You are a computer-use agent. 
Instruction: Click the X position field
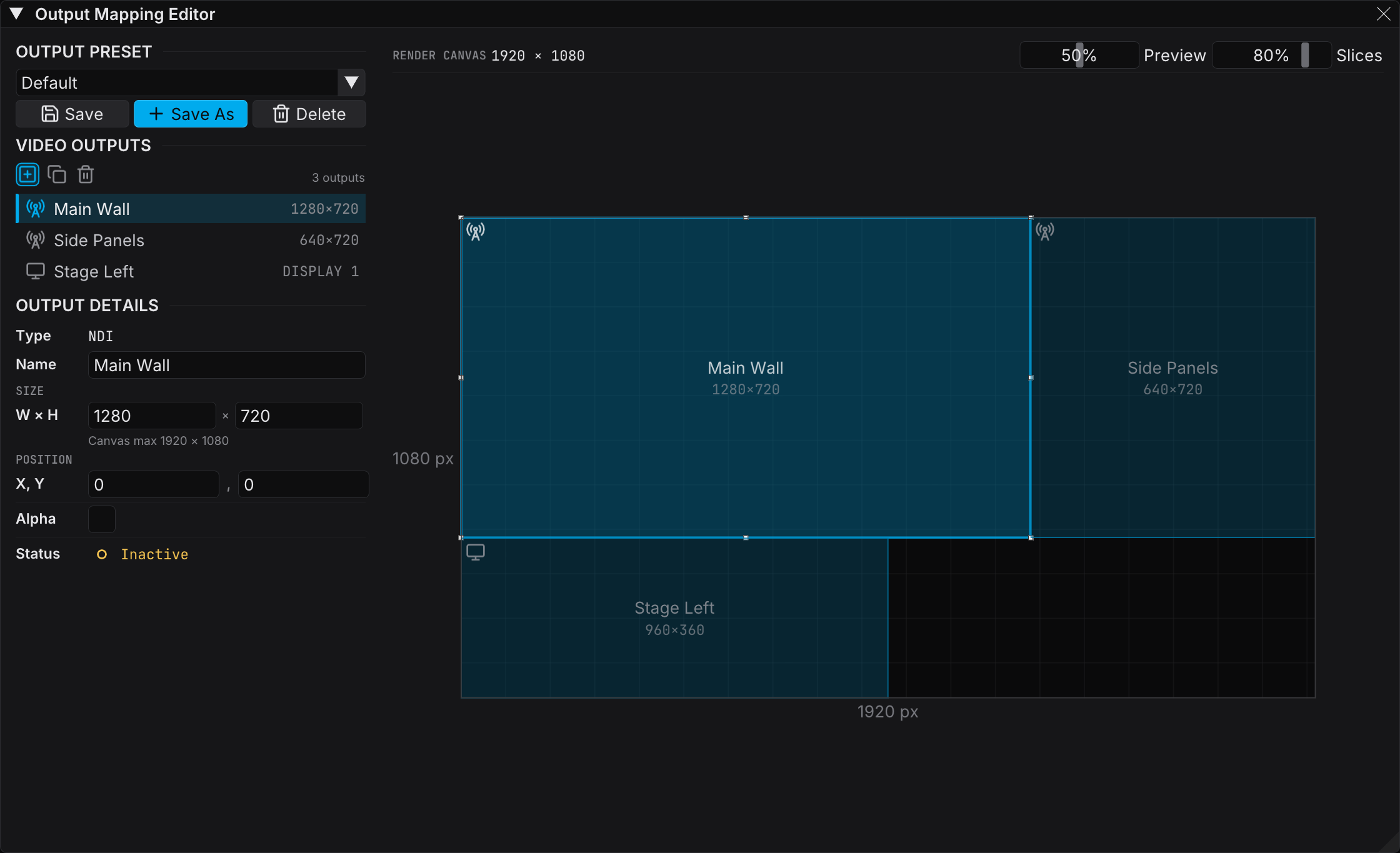pos(154,484)
